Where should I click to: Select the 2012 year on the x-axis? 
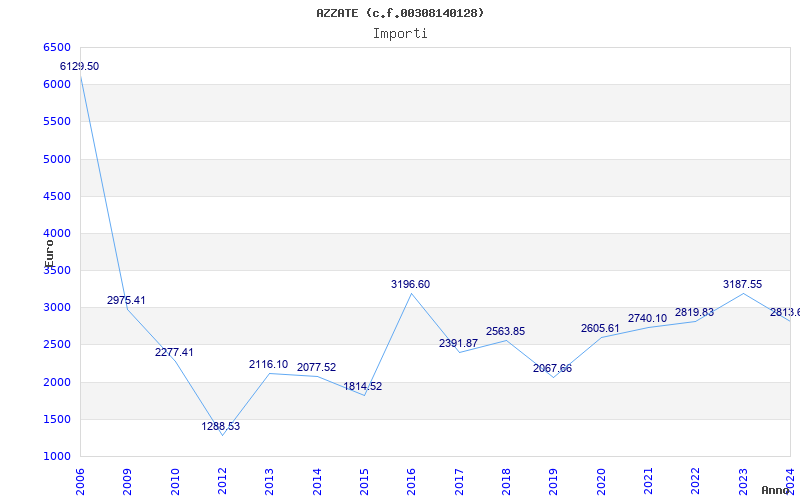pos(222,482)
